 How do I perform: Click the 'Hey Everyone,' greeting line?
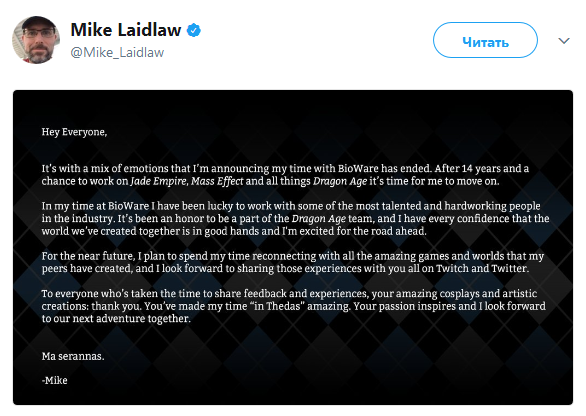point(74,132)
